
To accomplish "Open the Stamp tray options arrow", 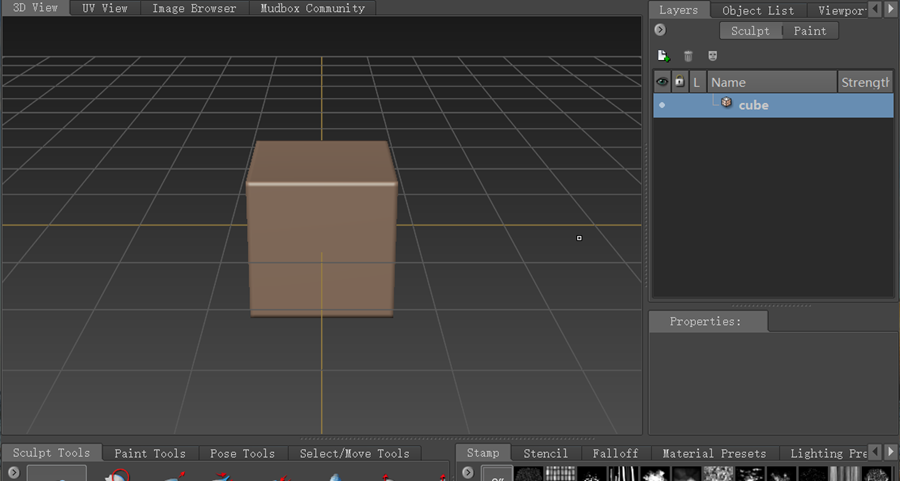I will (468, 472).
